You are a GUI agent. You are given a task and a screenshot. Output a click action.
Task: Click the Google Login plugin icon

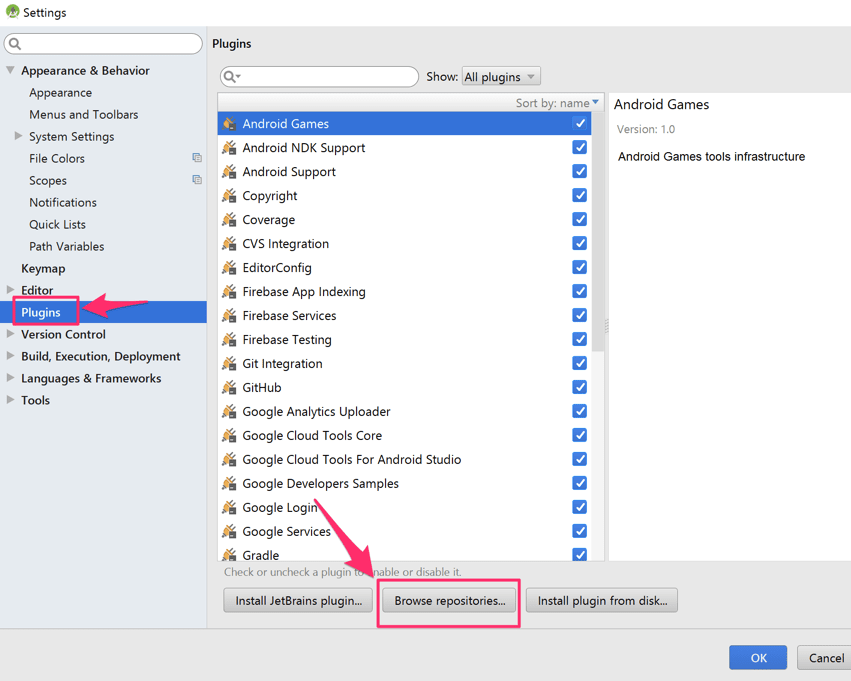230,507
